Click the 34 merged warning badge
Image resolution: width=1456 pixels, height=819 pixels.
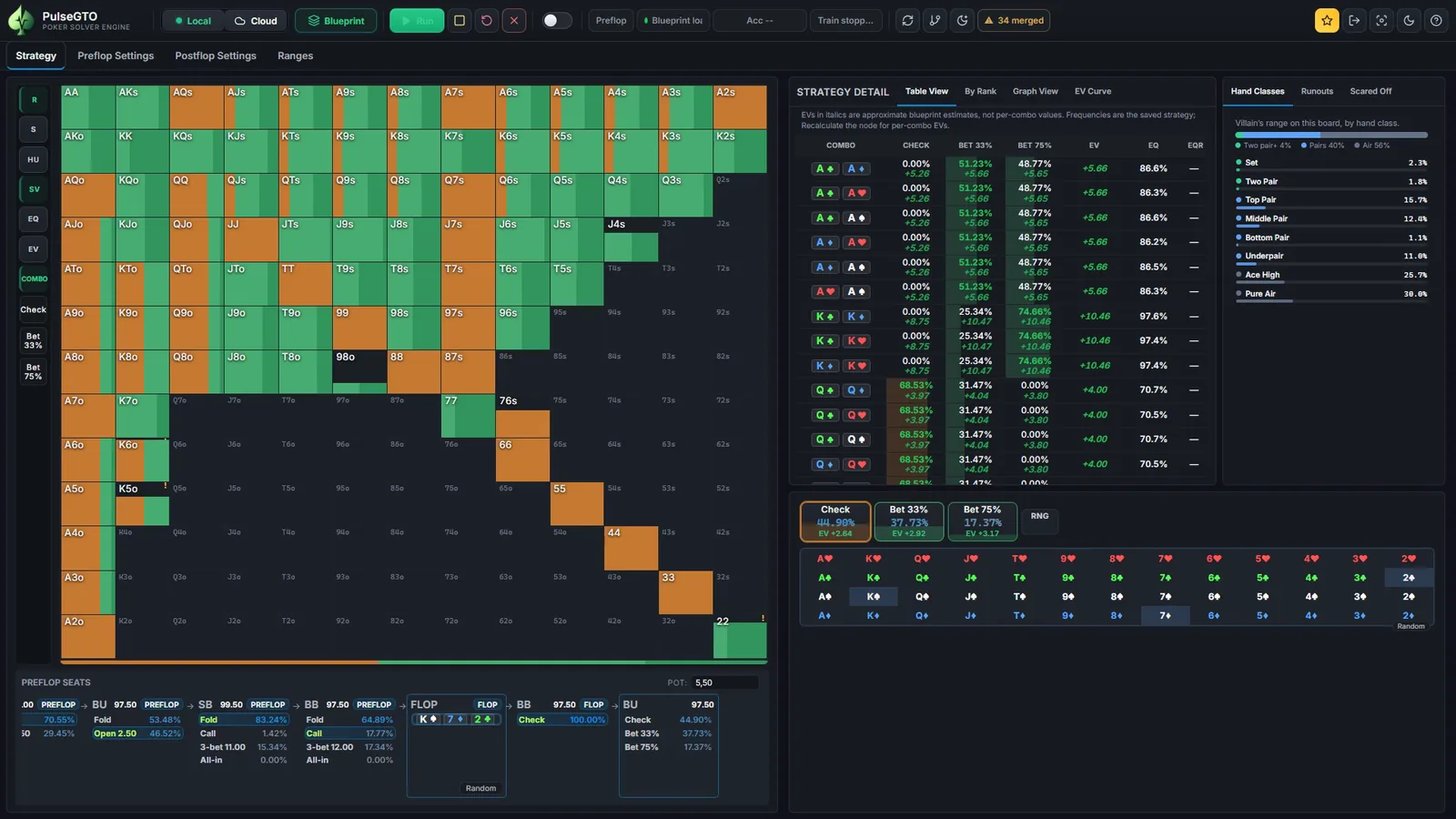point(1014,20)
